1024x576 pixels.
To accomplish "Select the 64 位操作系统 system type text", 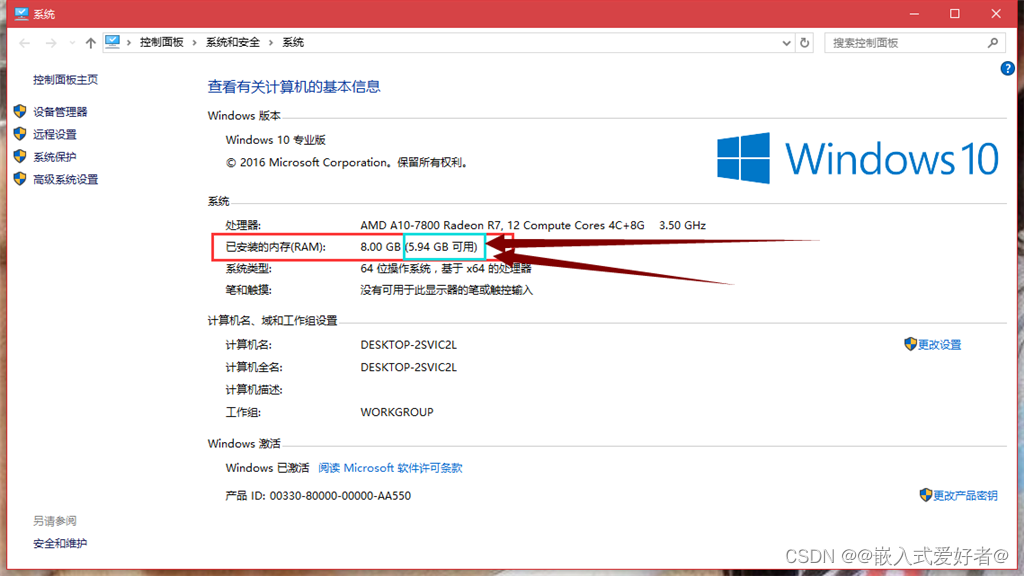I will pyautogui.click(x=395, y=268).
